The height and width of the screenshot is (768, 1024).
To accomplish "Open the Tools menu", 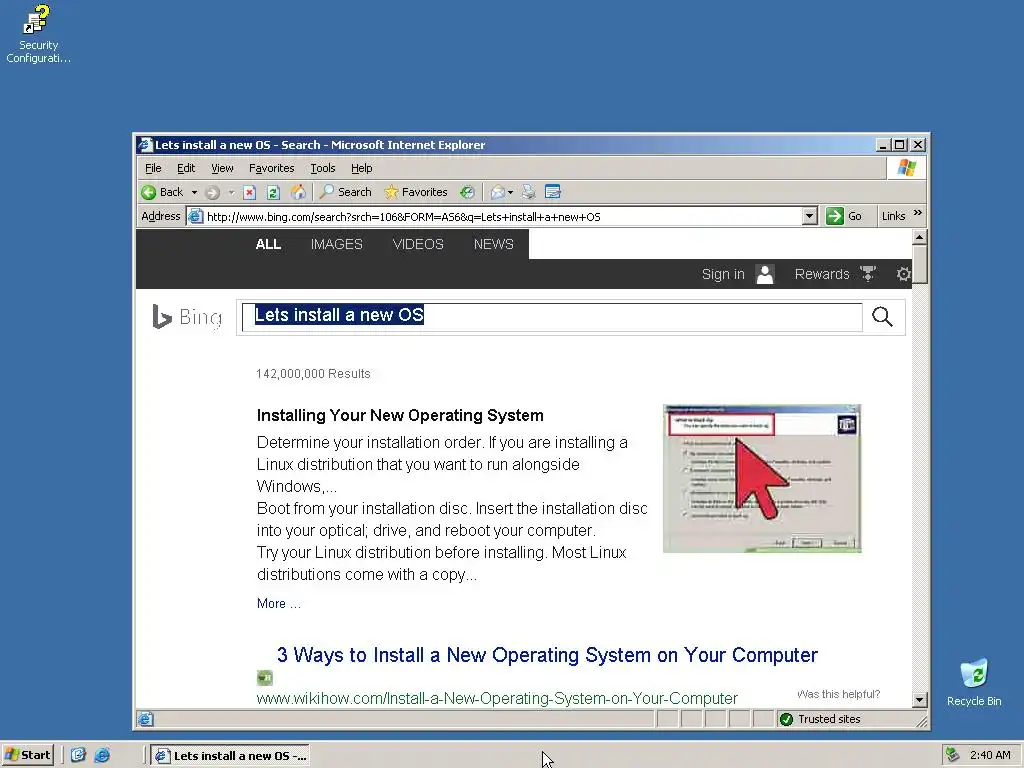I will coord(323,168).
